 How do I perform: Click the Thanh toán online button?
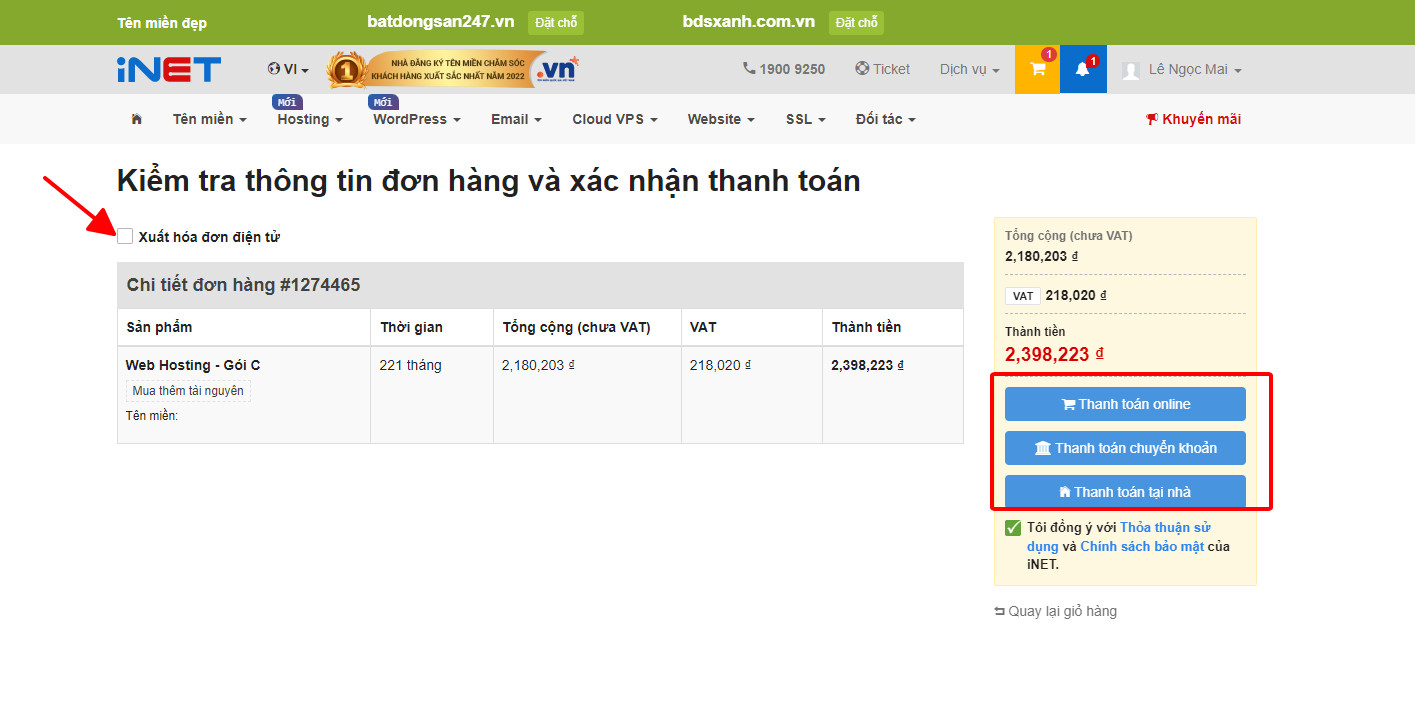[x=1125, y=404]
